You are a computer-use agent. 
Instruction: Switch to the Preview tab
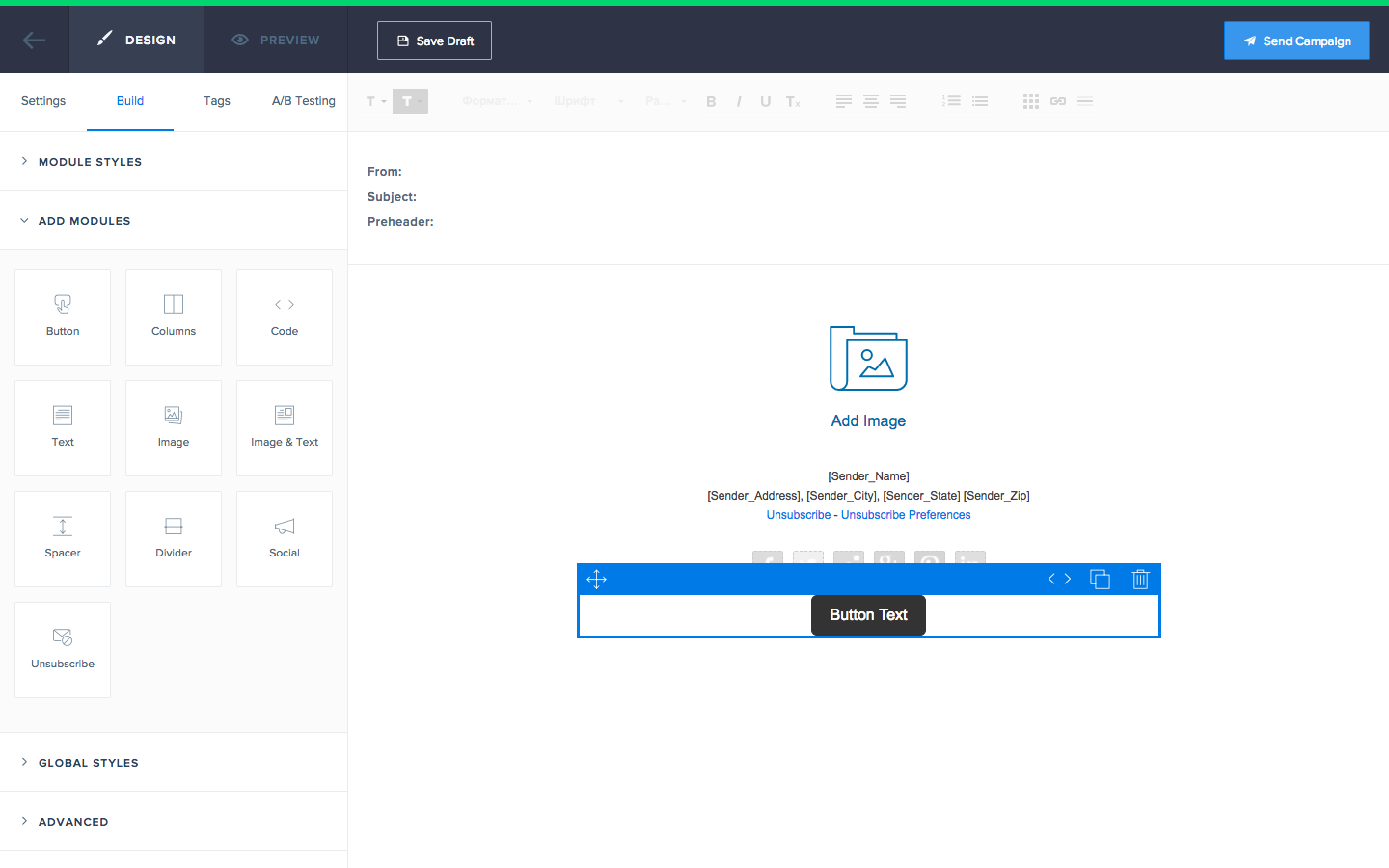275,40
